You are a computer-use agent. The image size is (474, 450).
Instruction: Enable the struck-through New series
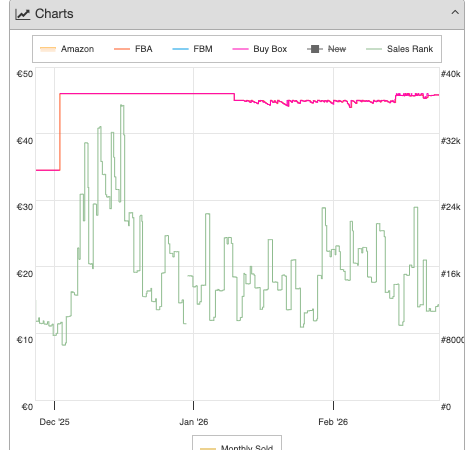click(x=327, y=49)
